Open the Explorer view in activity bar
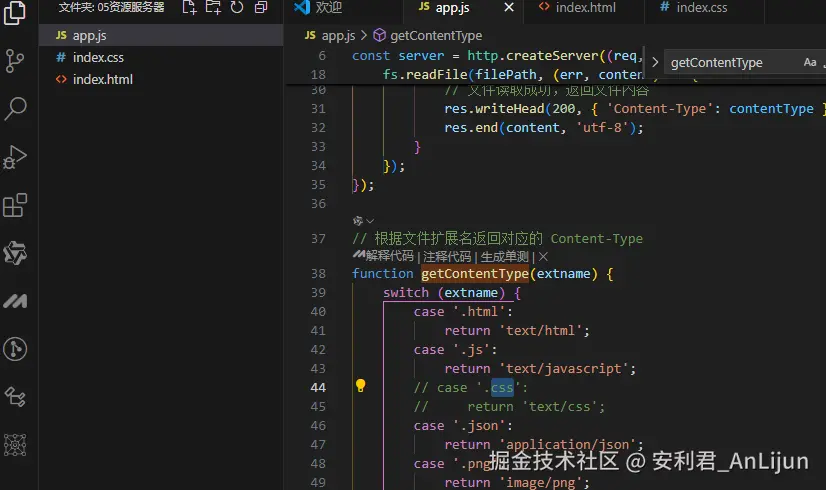Screen dimensions: 826x490 [x=15, y=13]
